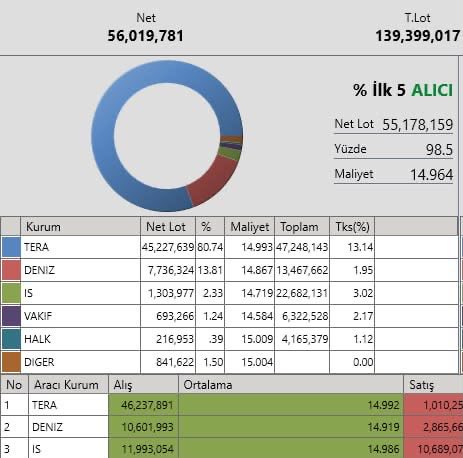463x458 pixels.
Task: Click the IS alış value 11,993,054
Action: pos(147,449)
